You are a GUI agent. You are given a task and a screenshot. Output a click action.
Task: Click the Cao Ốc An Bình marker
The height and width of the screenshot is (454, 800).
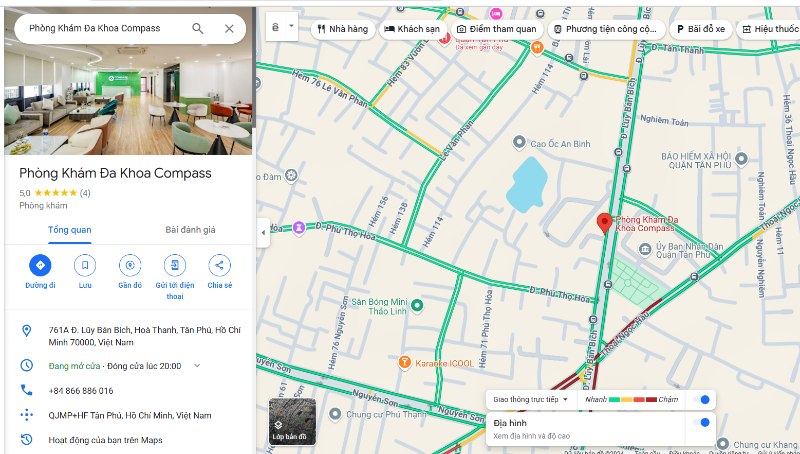tap(519, 142)
